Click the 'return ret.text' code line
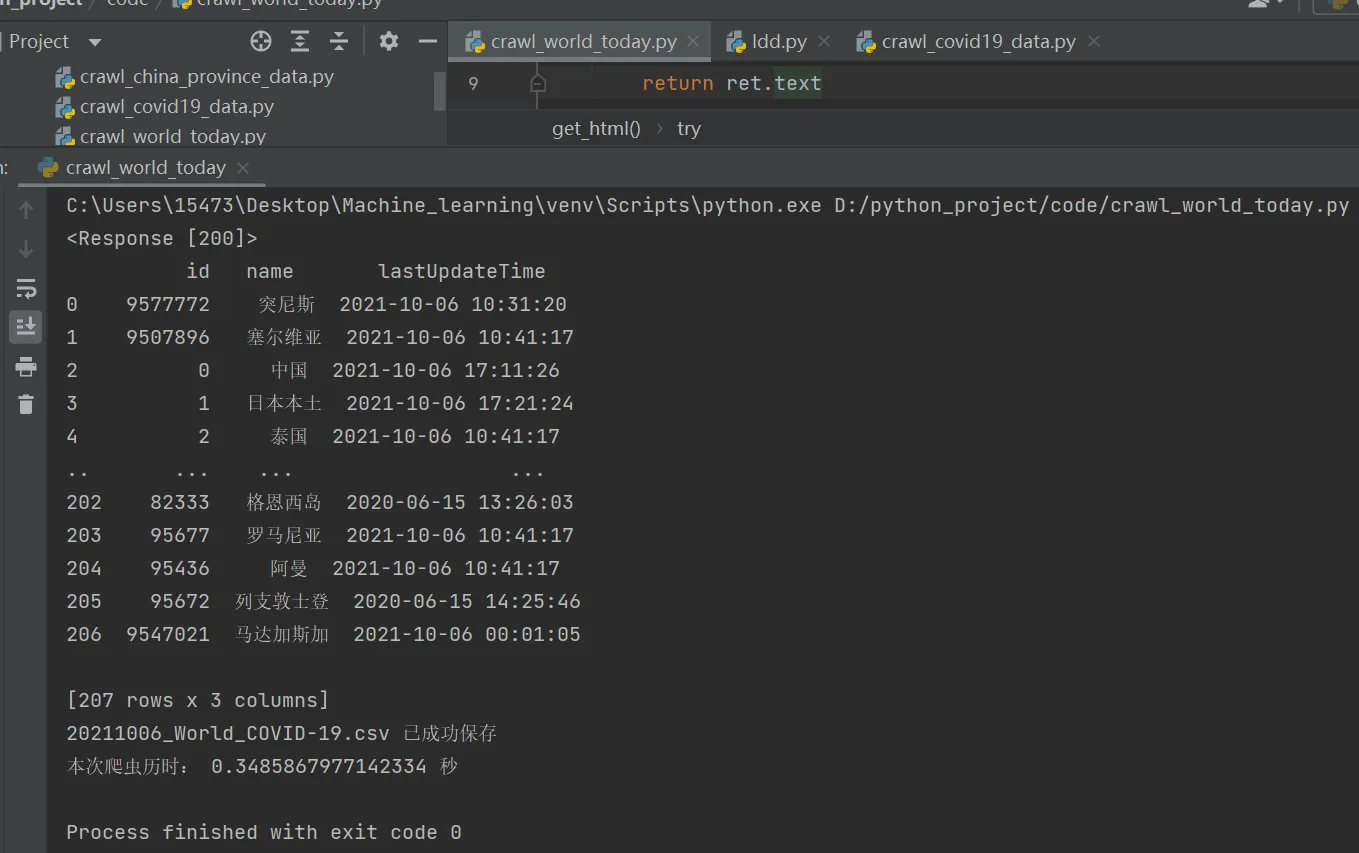 [x=732, y=84]
